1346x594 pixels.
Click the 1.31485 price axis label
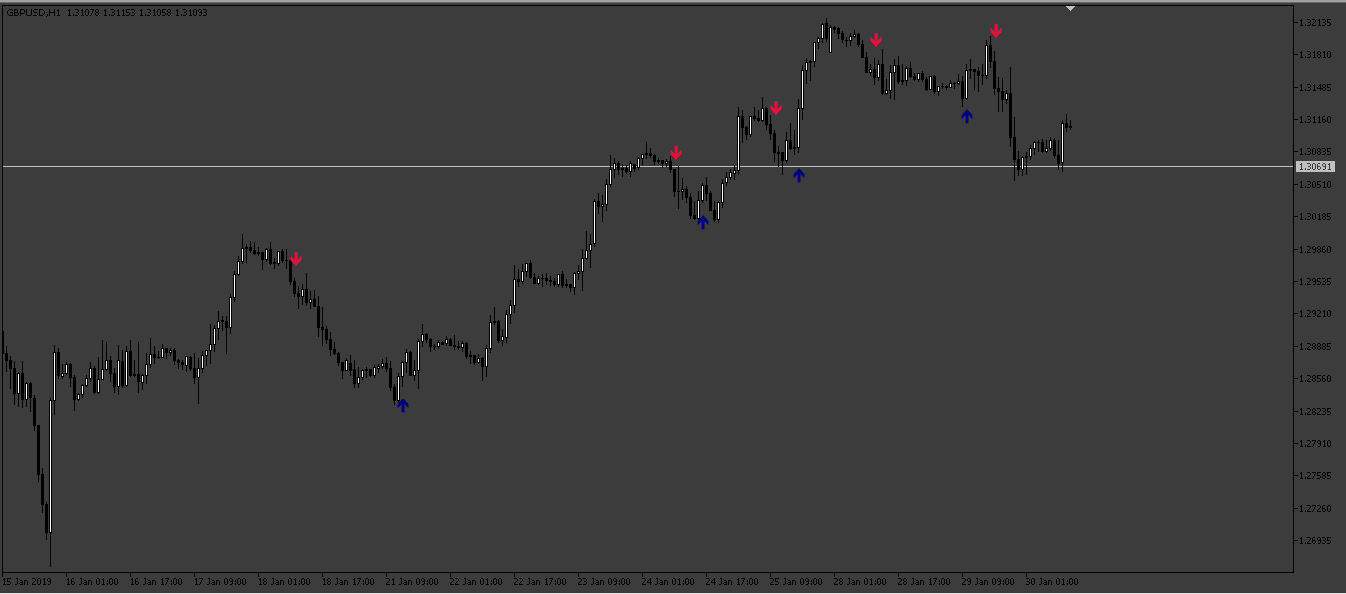1314,87
